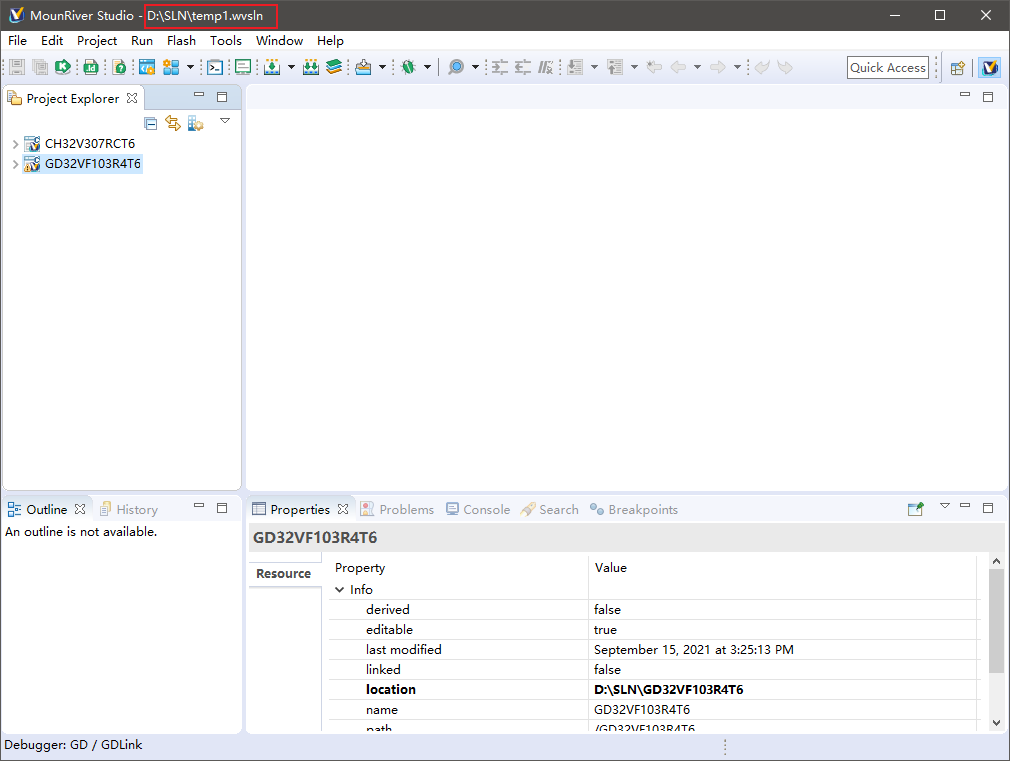
Task: Click the Forward navigation arrow
Action: pos(718,67)
